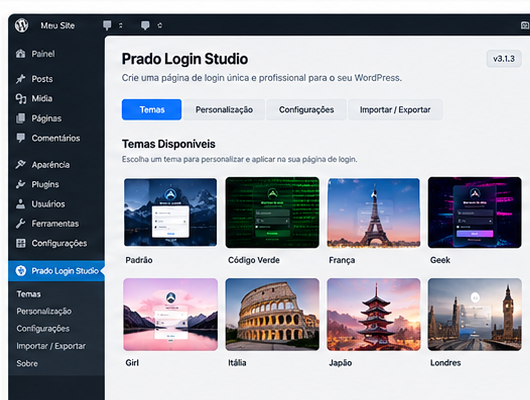The image size is (530, 400).
Task: Open Aparência menu item label
Action: [51, 165]
